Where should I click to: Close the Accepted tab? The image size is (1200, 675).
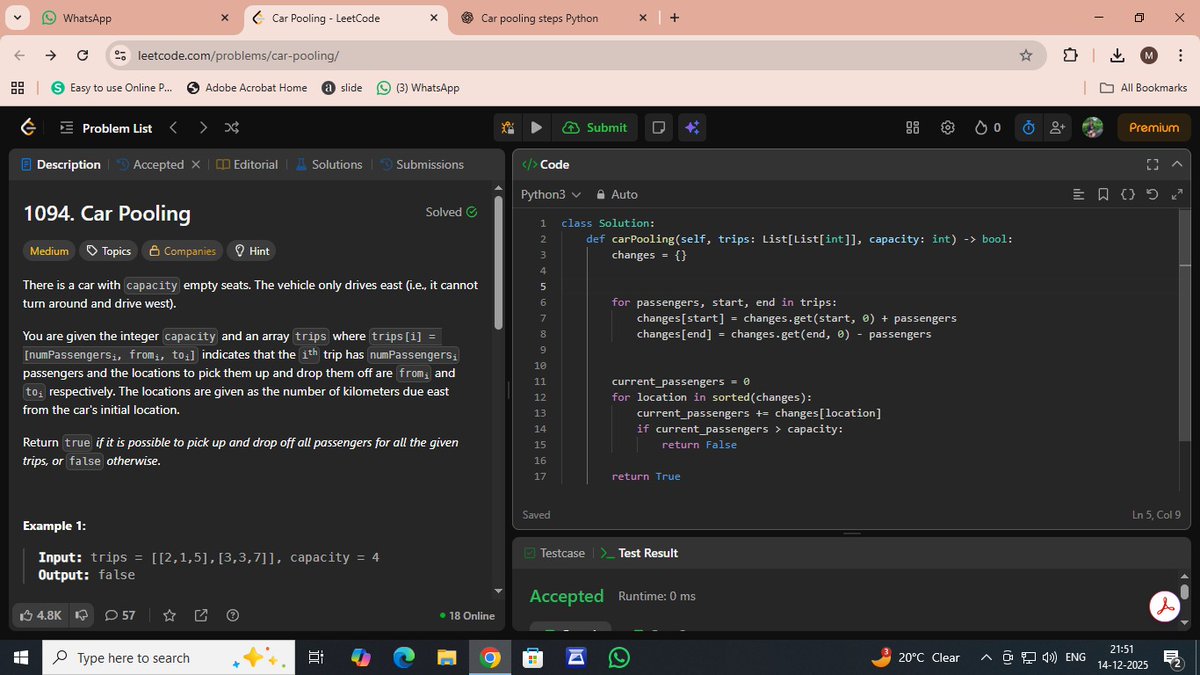pyautogui.click(x=196, y=164)
